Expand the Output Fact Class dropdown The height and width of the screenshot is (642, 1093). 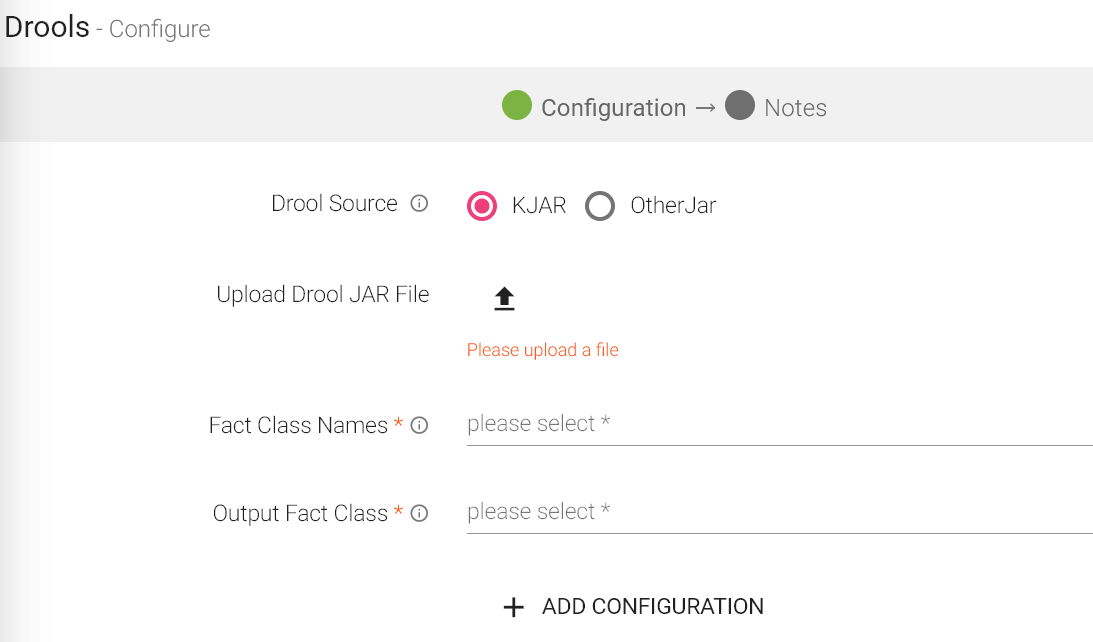coord(779,512)
